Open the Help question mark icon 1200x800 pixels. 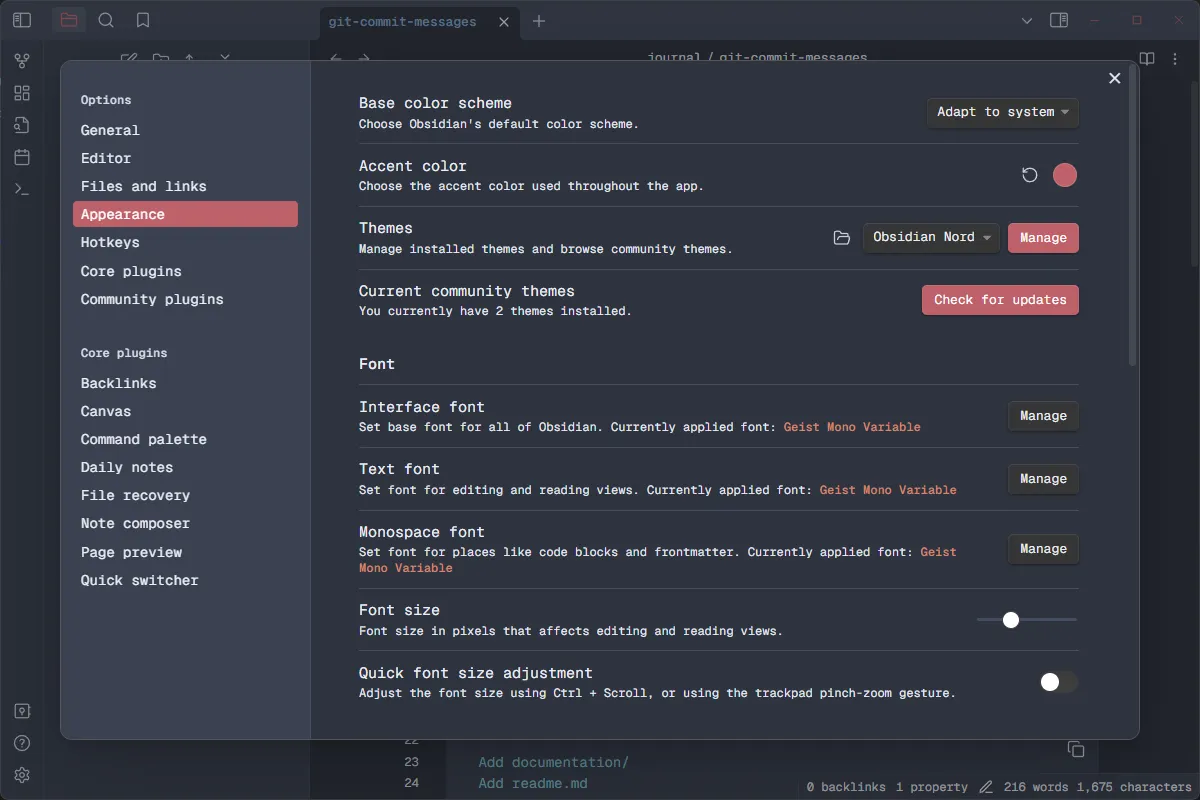click(22, 743)
